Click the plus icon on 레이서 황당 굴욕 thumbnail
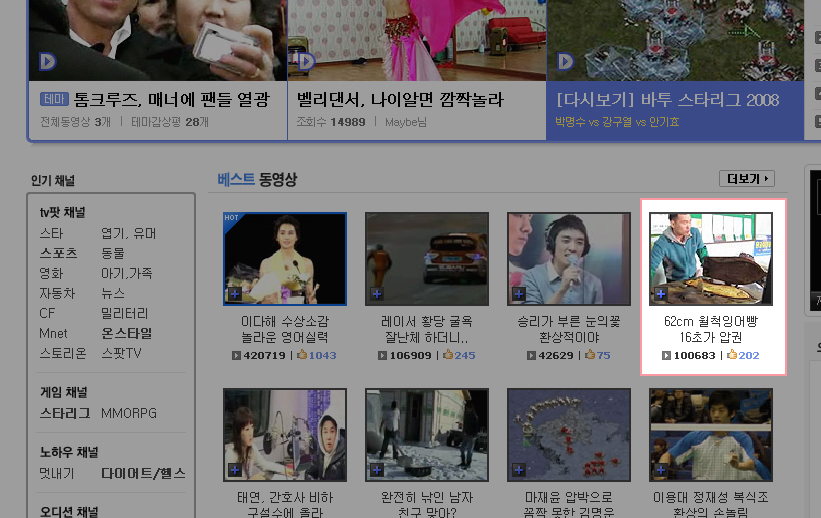The width and height of the screenshot is (821, 518). 377,294
